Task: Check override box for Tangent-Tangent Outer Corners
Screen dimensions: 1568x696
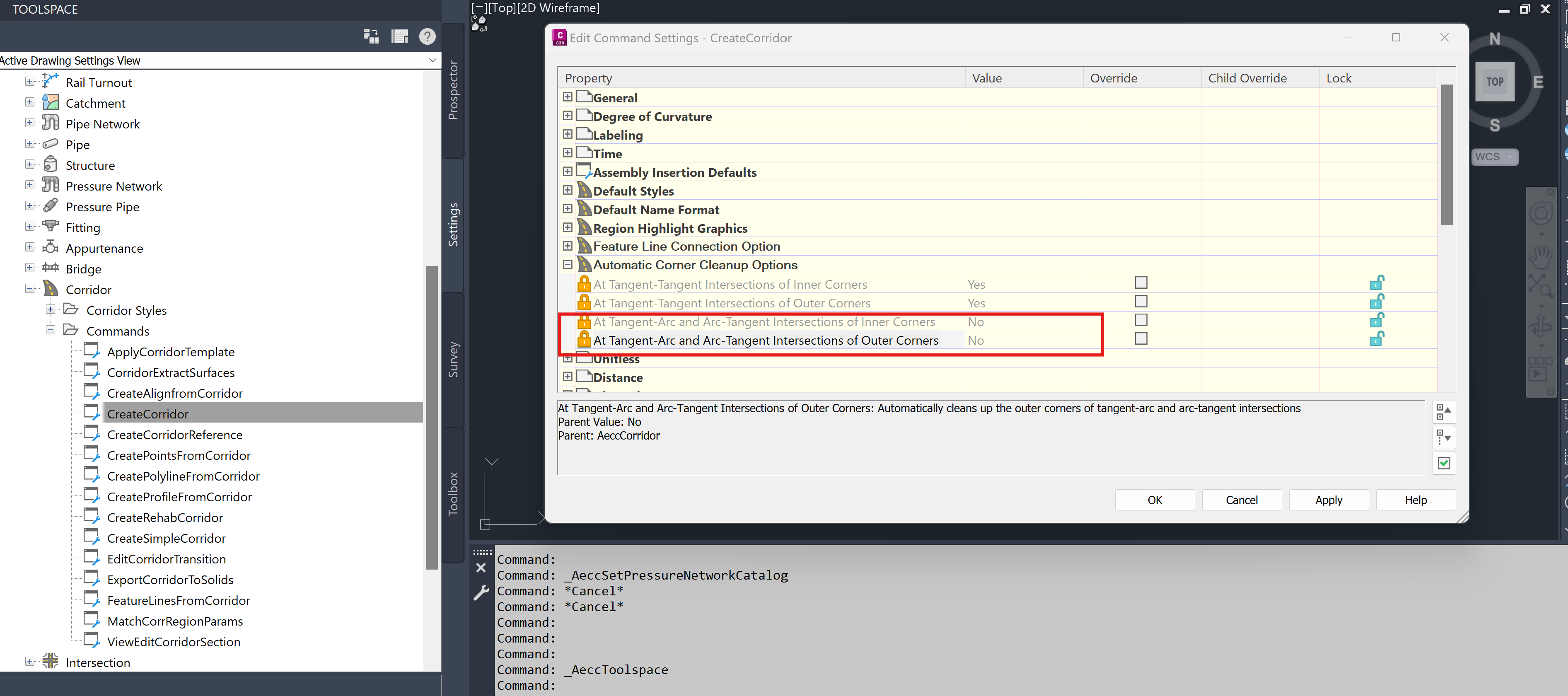Action: click(1141, 302)
